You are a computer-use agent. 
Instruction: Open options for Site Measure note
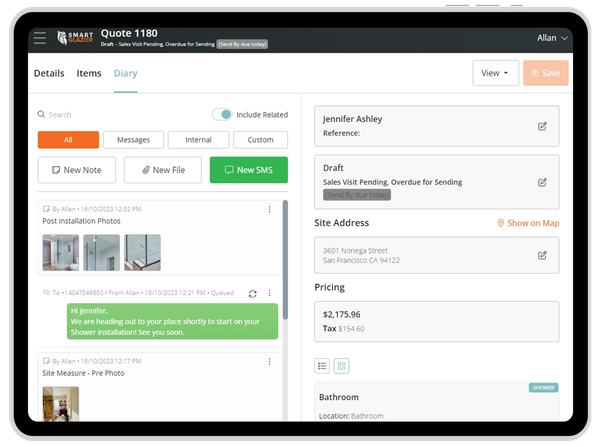pos(269,361)
